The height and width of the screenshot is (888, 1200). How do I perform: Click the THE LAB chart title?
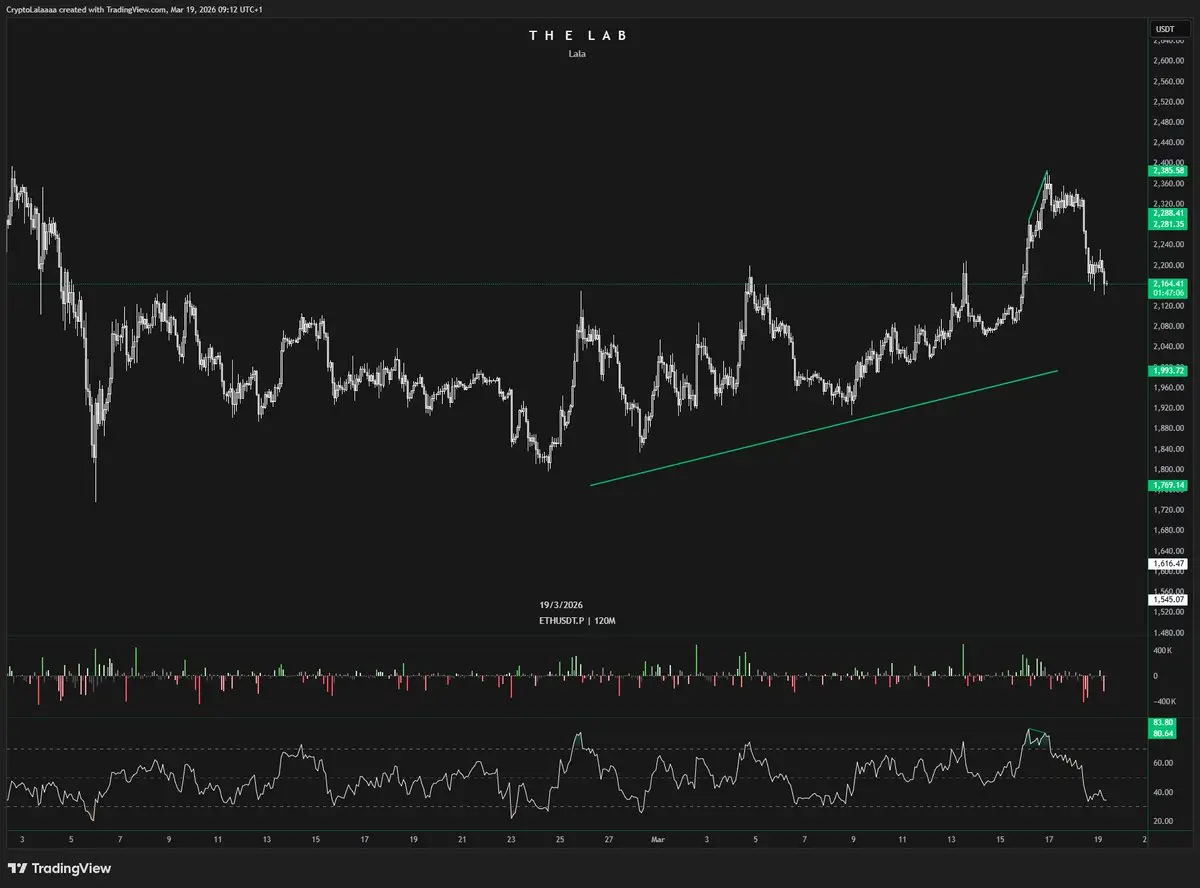(577, 36)
